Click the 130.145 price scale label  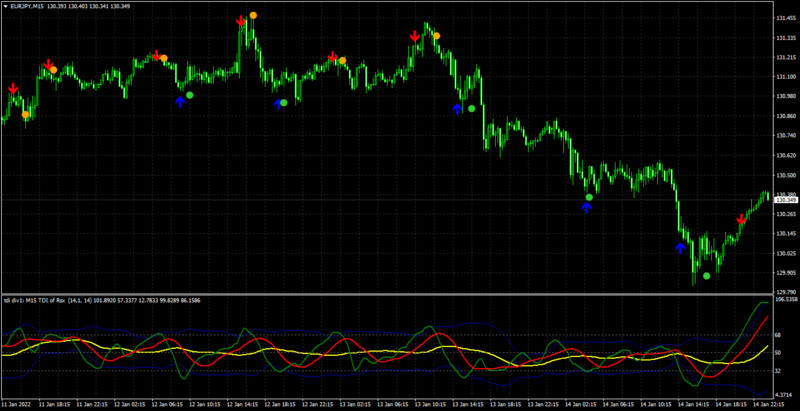(786, 234)
